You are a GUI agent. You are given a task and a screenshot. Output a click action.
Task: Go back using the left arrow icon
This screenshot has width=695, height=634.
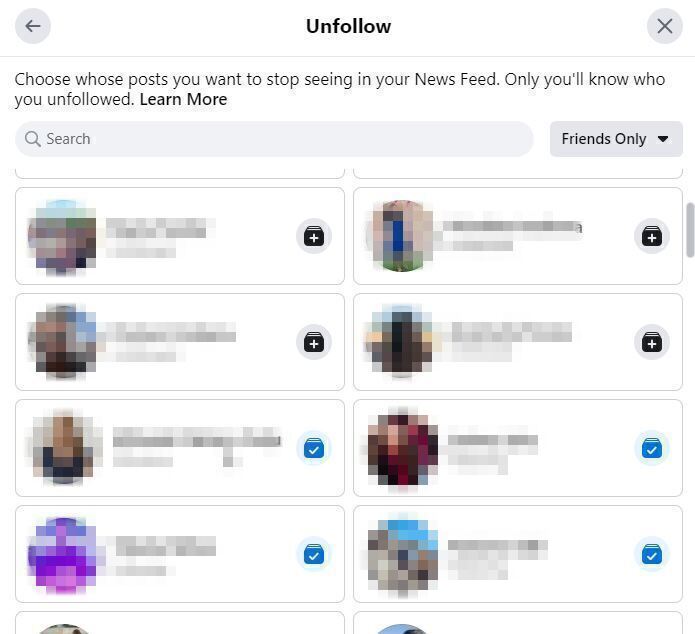33,26
